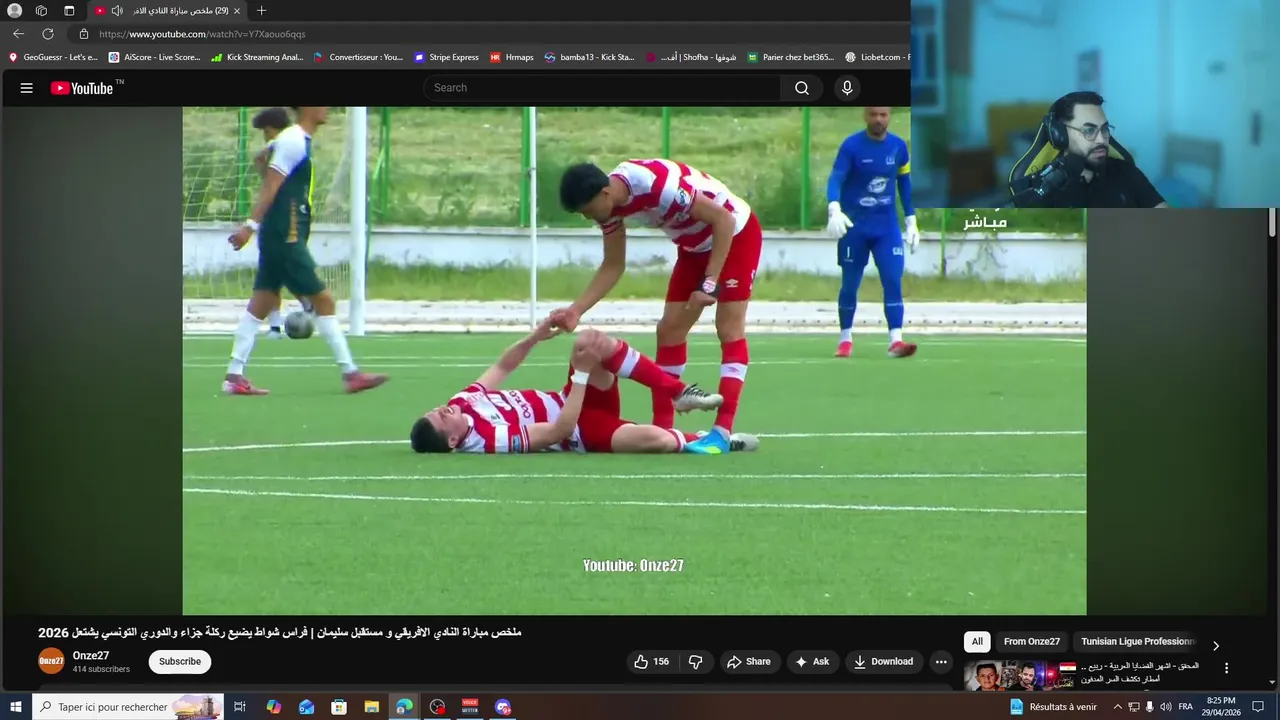Image resolution: width=1280 pixels, height=720 pixels.
Task: Open Hrmaps bookmark
Action: [x=511, y=57]
